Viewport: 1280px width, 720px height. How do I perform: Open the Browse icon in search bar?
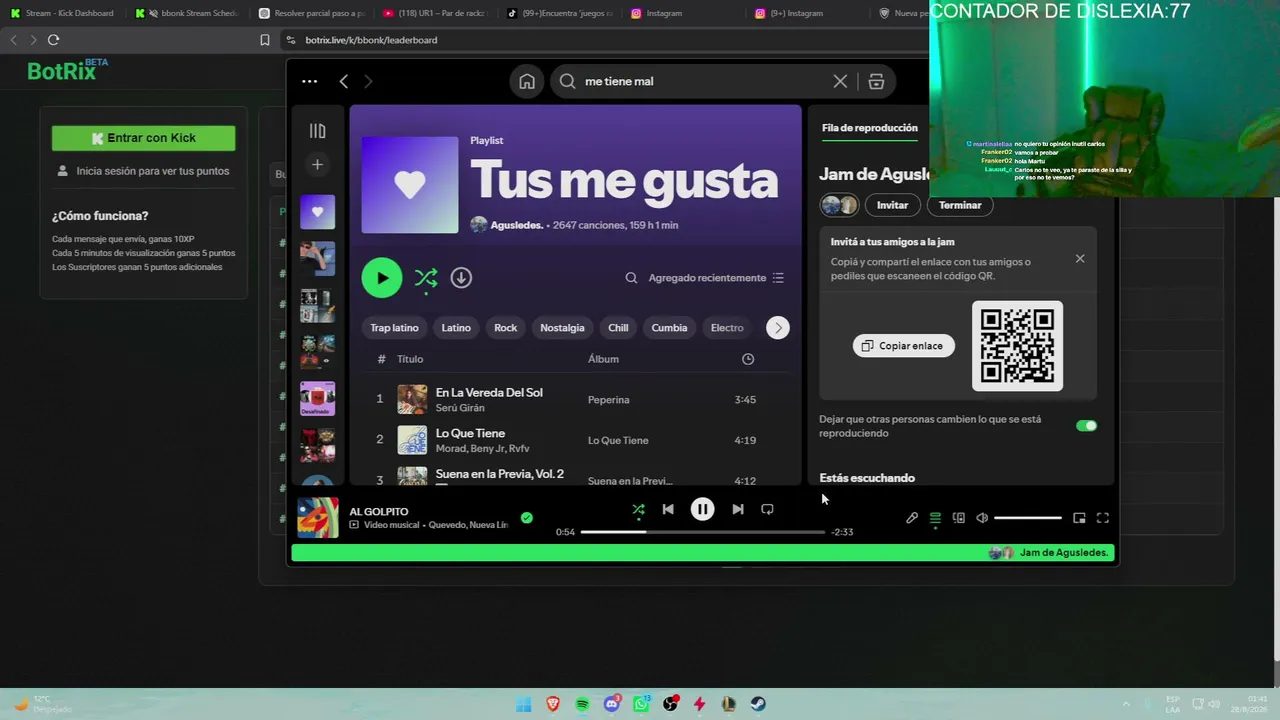pos(876,81)
